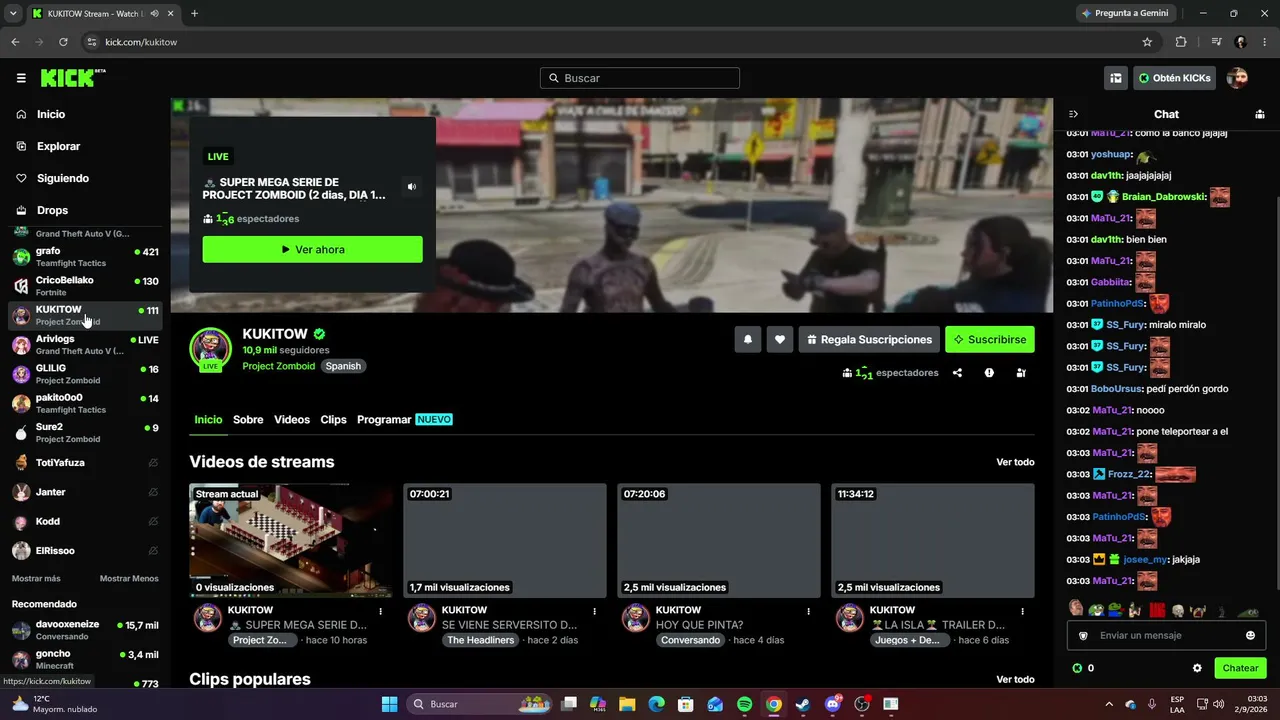Image resolution: width=1280 pixels, height=720 pixels.
Task: Toggle the notification icon for TotiYafuza
Action: click(153, 463)
